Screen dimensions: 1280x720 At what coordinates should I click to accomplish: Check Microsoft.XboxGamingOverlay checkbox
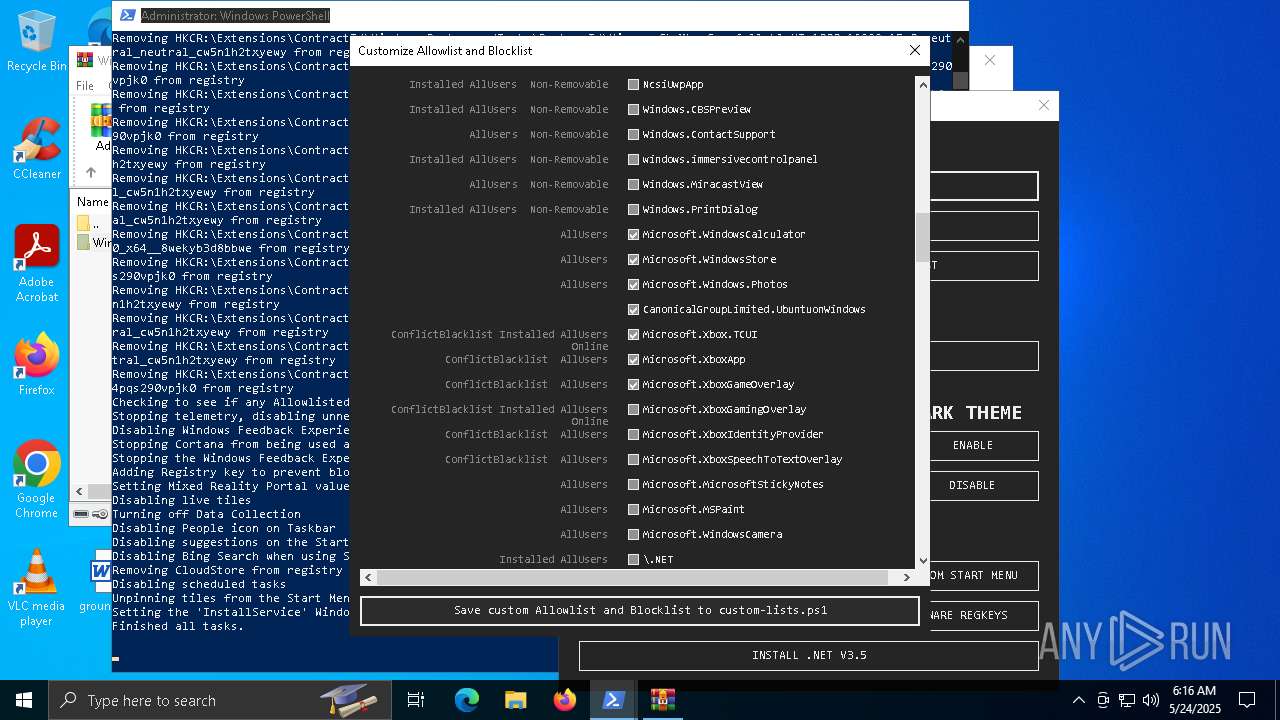[633, 409]
